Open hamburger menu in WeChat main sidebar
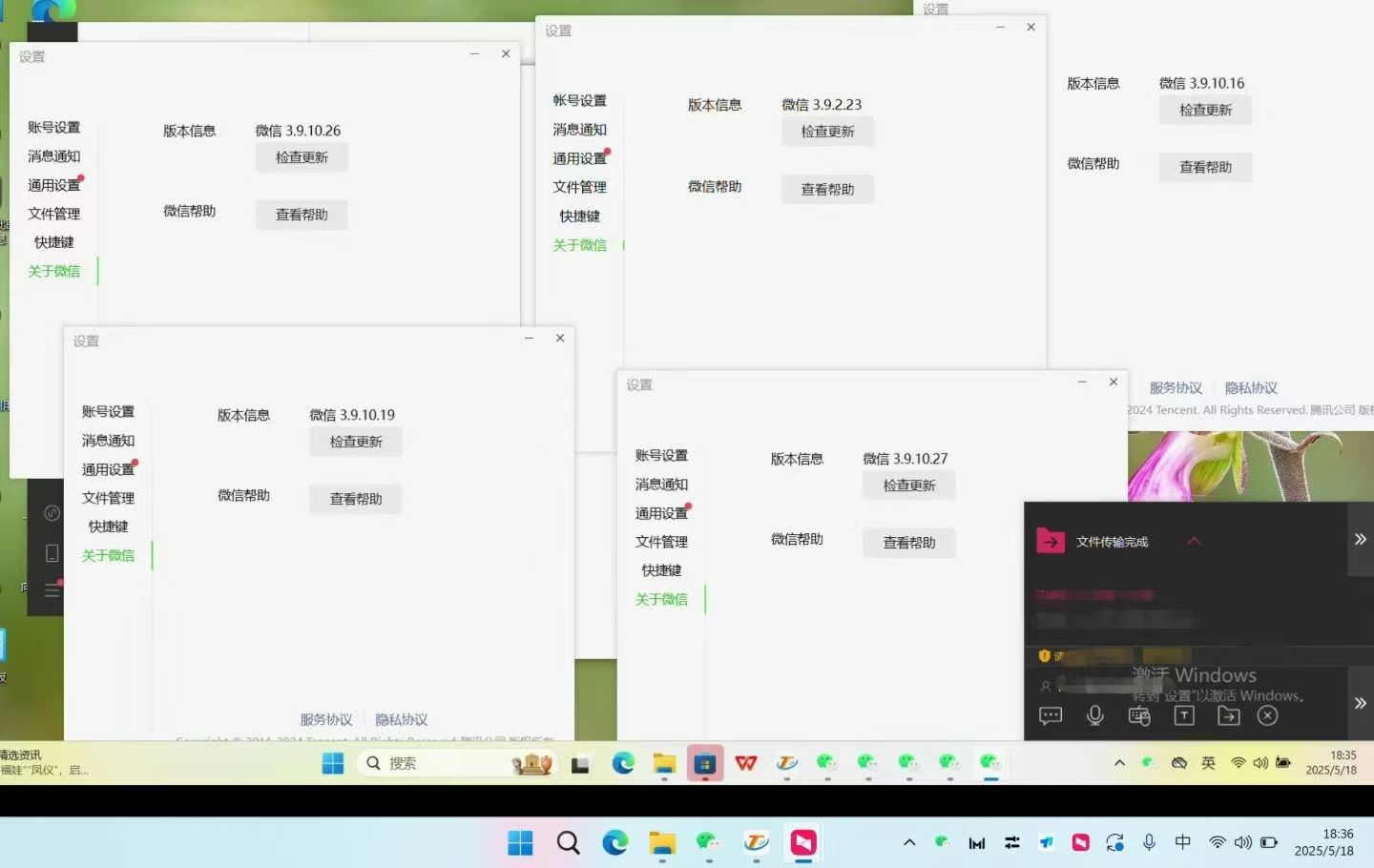Screen dimensions: 1374x868 tap(52, 590)
